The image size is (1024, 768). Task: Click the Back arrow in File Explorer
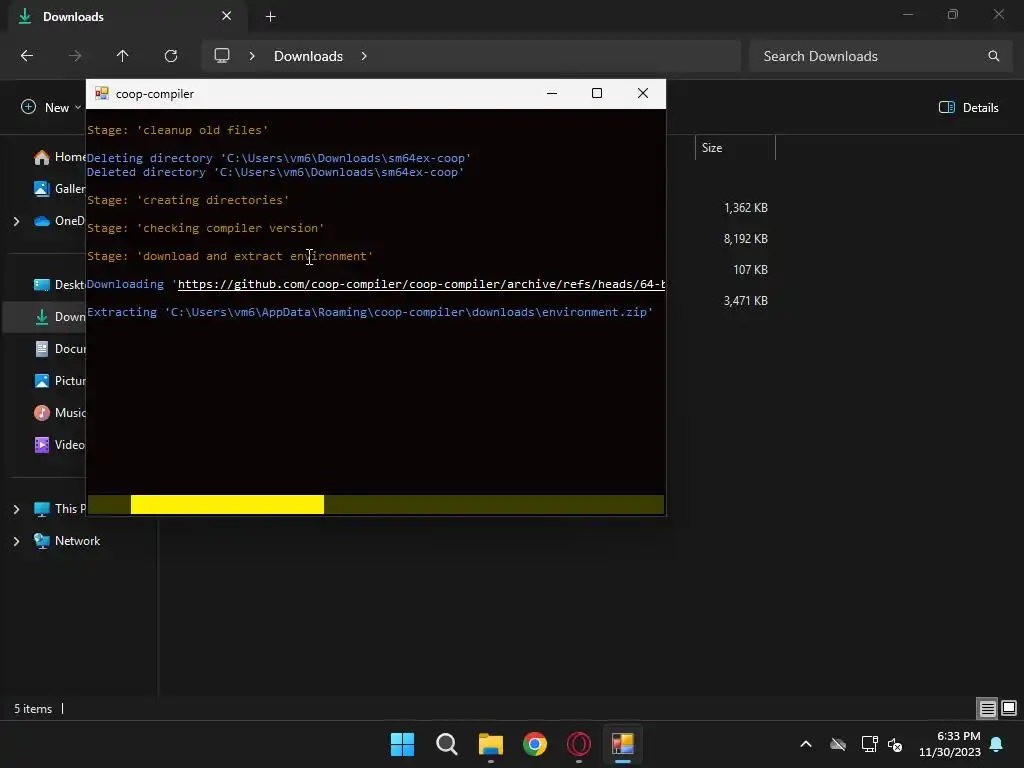pos(27,56)
